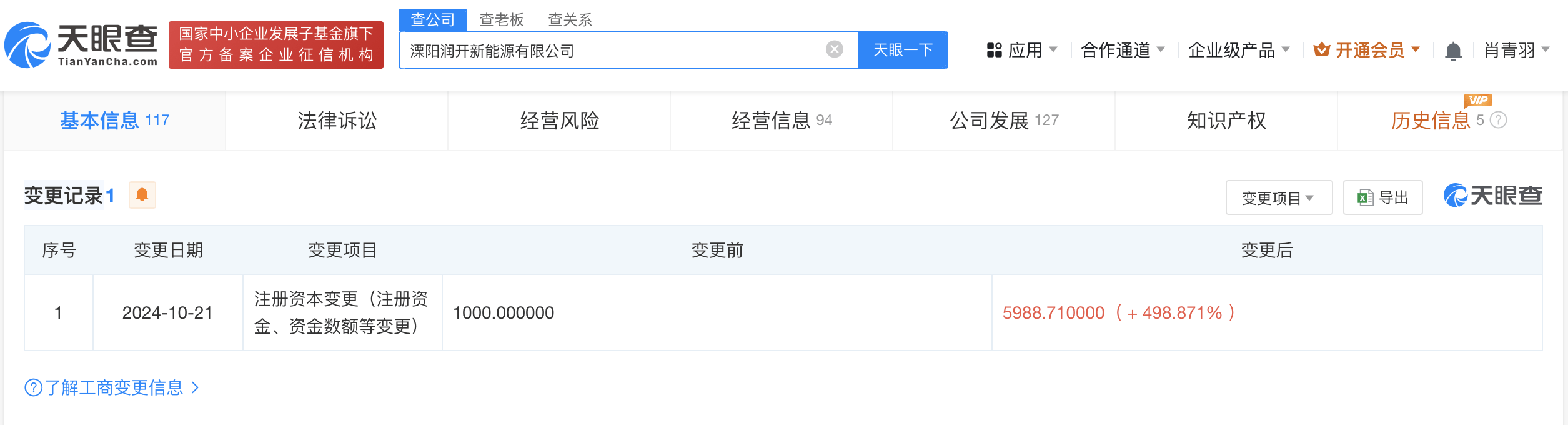
Task: Click the orange bell beside 变更记录
Action: (x=142, y=195)
